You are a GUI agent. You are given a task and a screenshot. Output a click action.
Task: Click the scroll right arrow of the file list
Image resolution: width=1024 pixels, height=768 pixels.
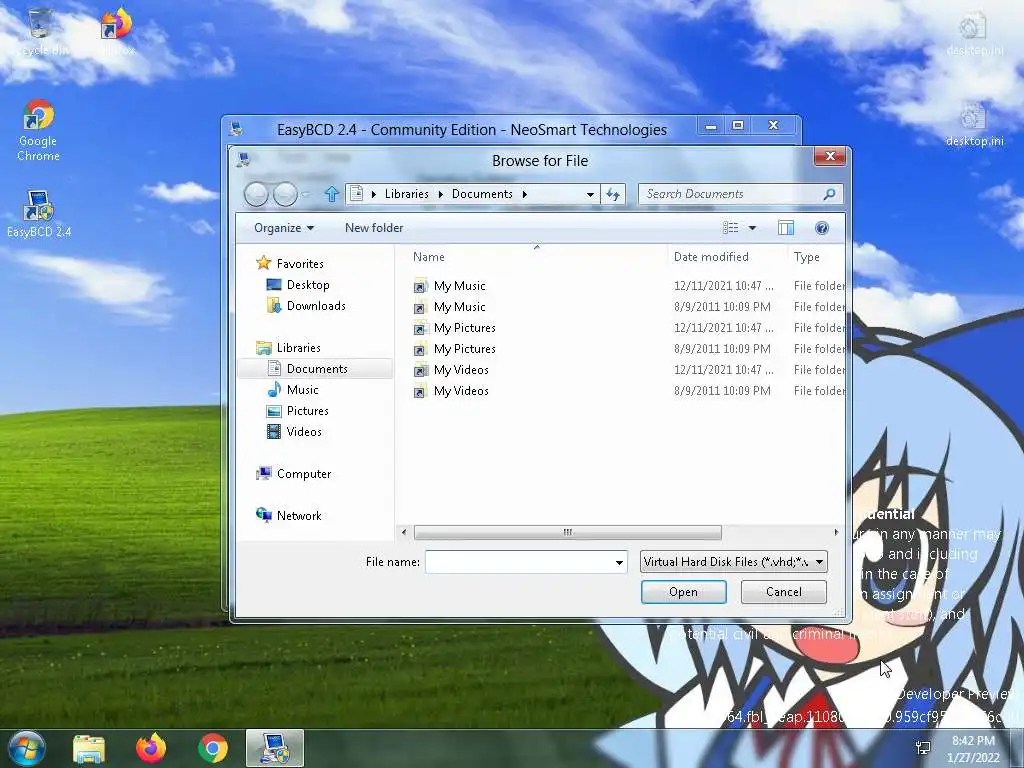click(836, 532)
